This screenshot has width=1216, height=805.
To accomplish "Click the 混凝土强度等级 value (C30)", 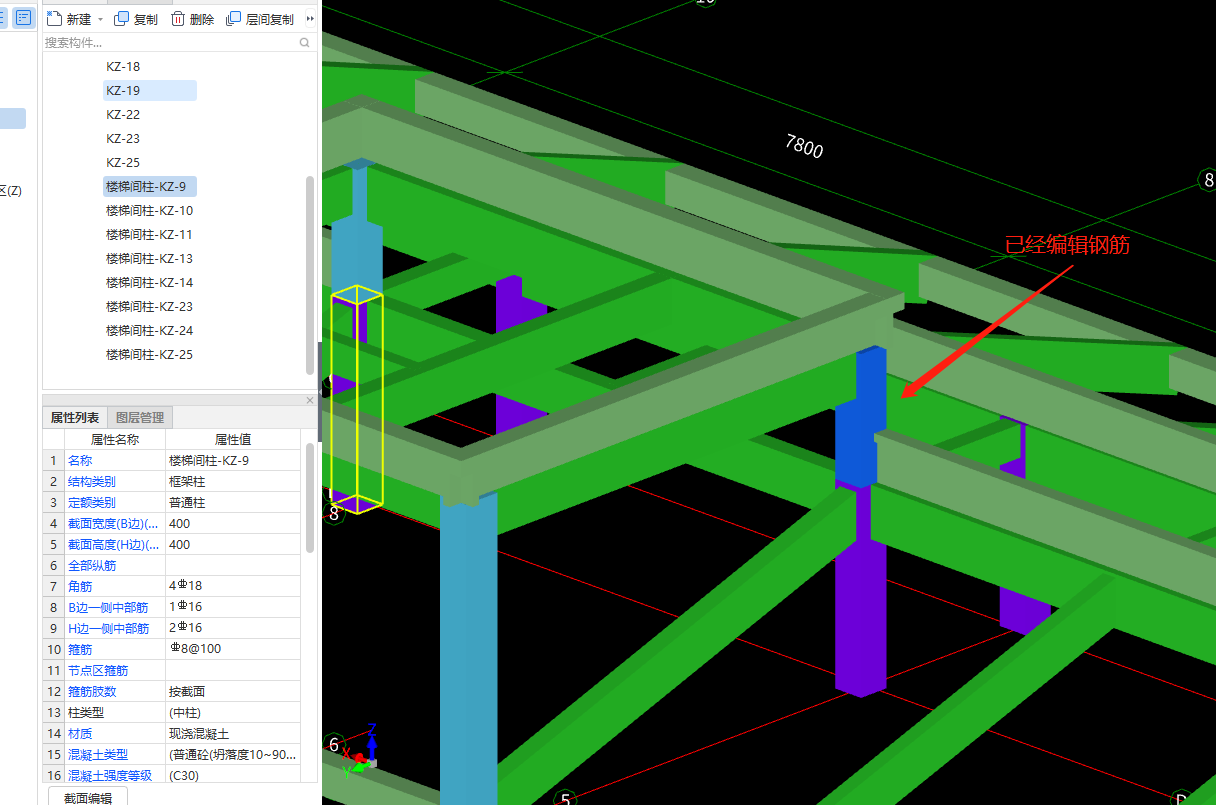I will coord(233,776).
